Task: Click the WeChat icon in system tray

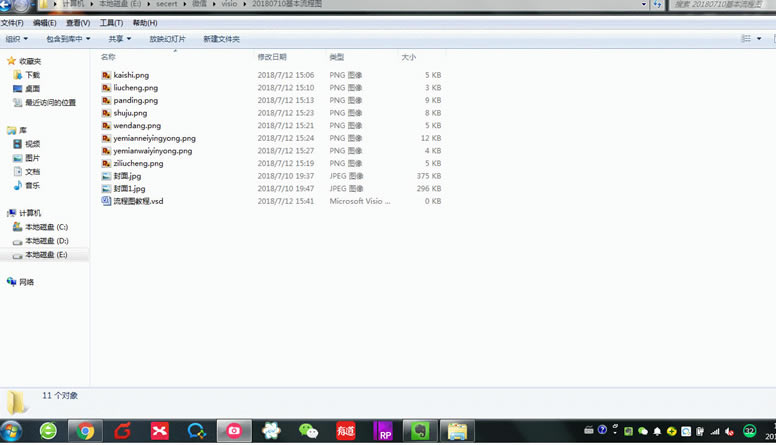Action: click(x=643, y=432)
